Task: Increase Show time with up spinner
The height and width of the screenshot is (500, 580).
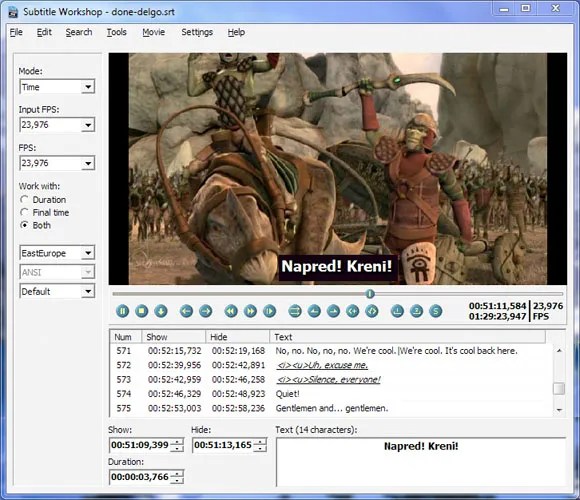Action: (177, 442)
